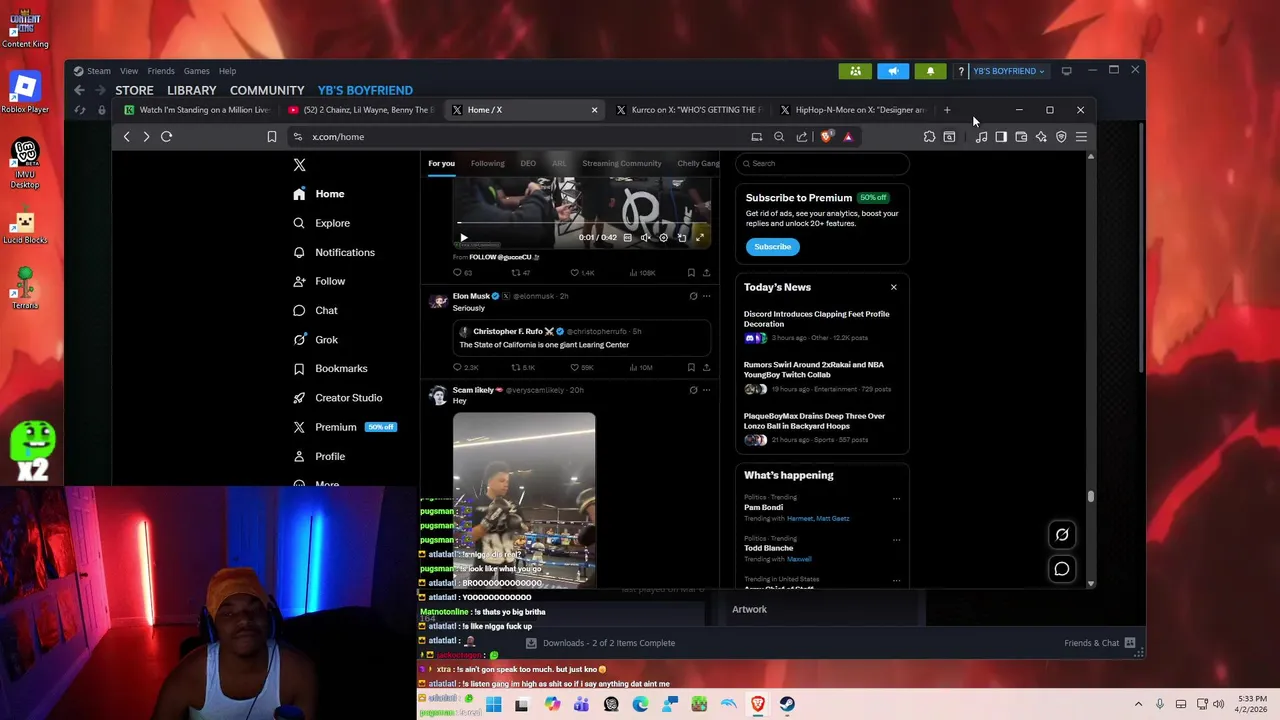Switch to Kurrco on X browser tab
Screen dimensions: 1280x720
(689, 110)
